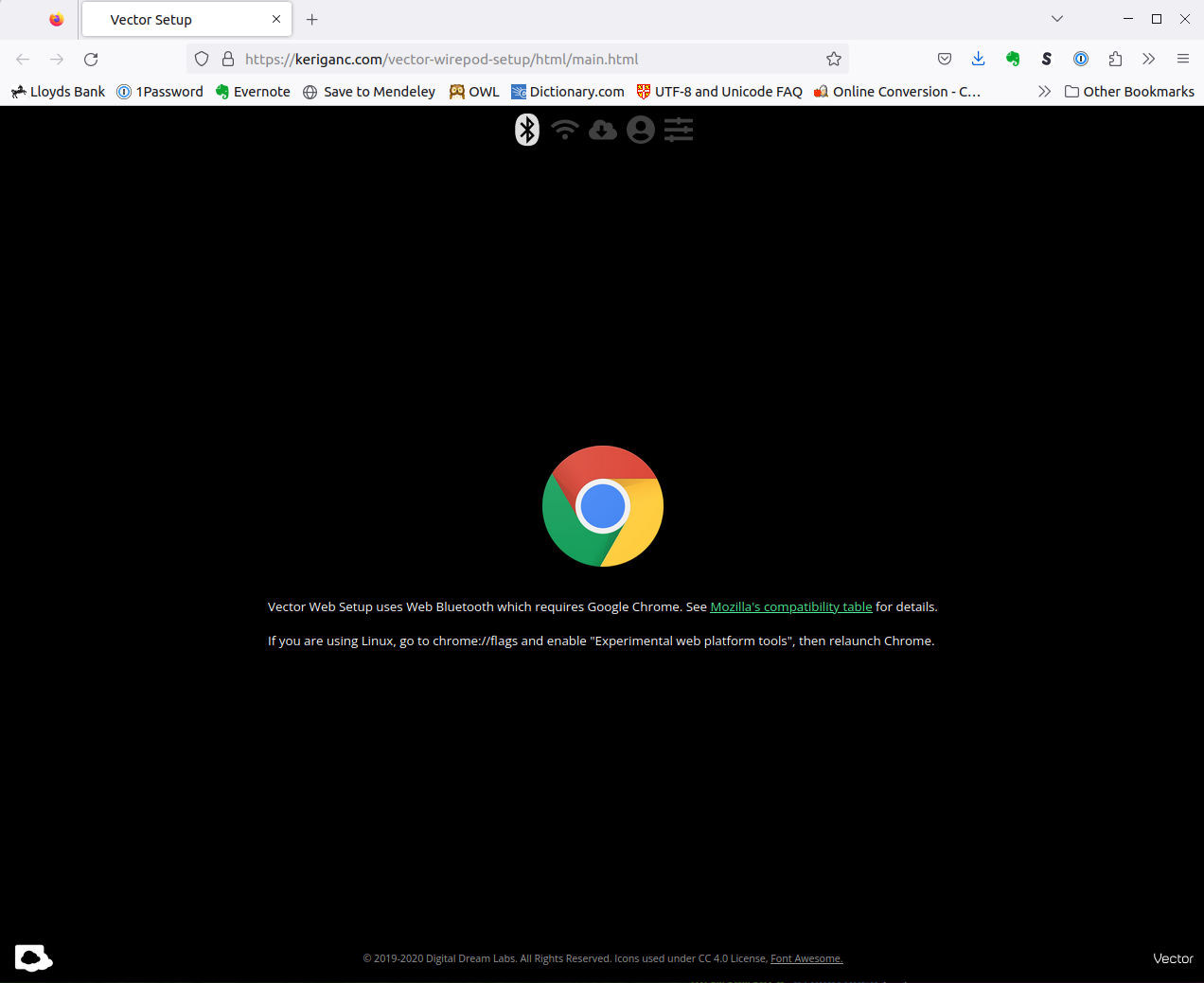Click the Wi-Fi setup step icon

coord(565,130)
